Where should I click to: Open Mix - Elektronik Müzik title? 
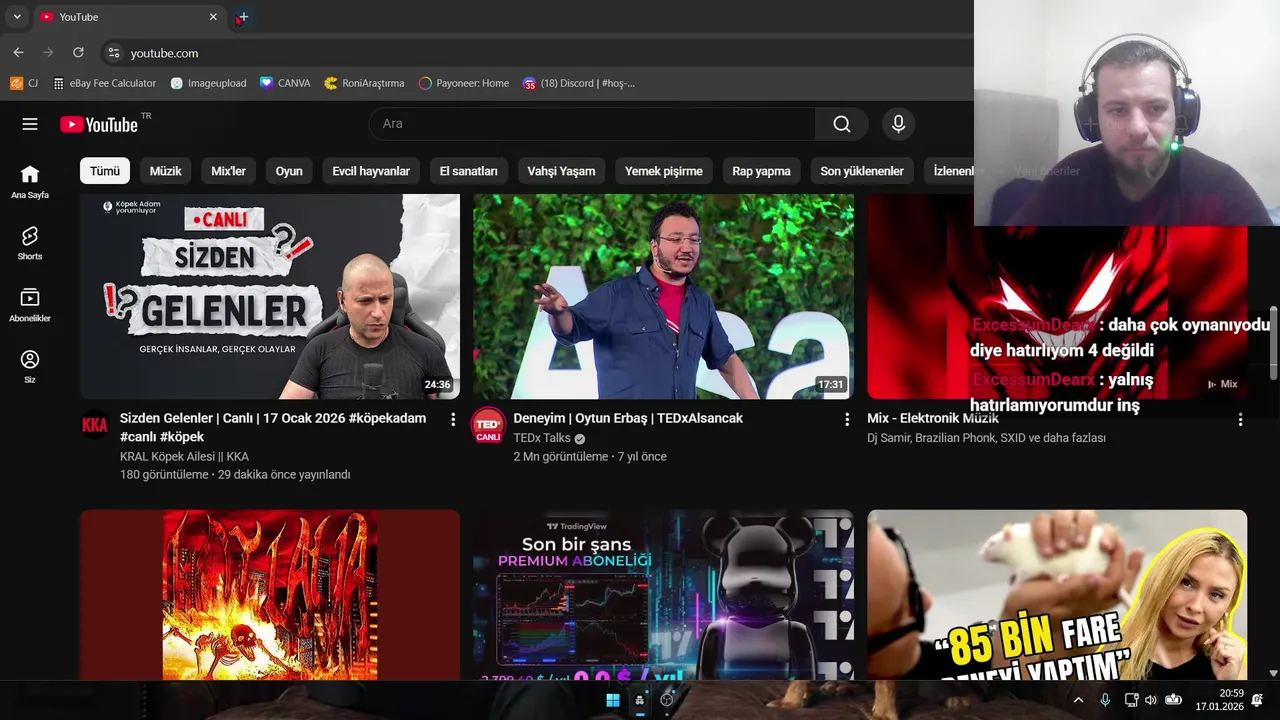pyautogui.click(x=933, y=418)
